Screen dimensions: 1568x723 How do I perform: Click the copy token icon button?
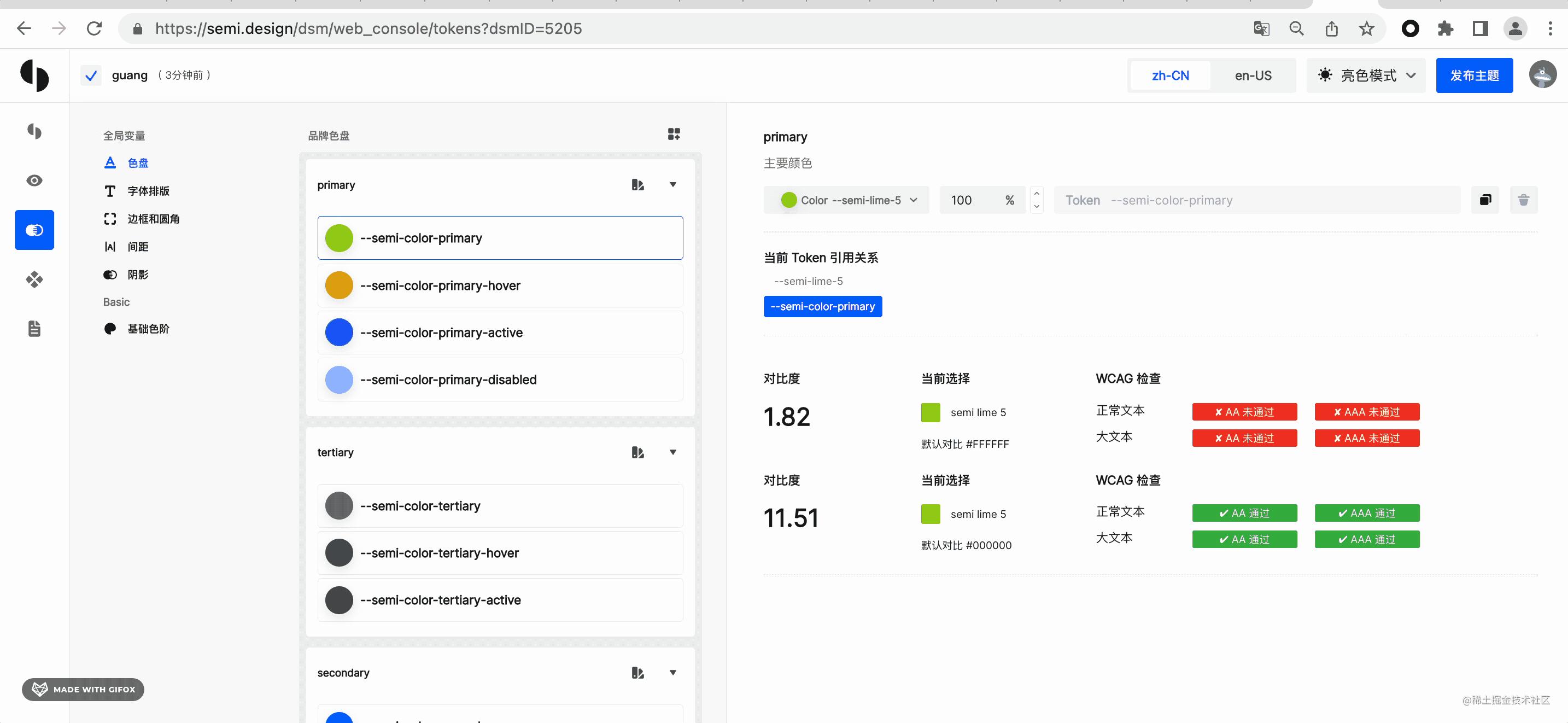point(1484,200)
